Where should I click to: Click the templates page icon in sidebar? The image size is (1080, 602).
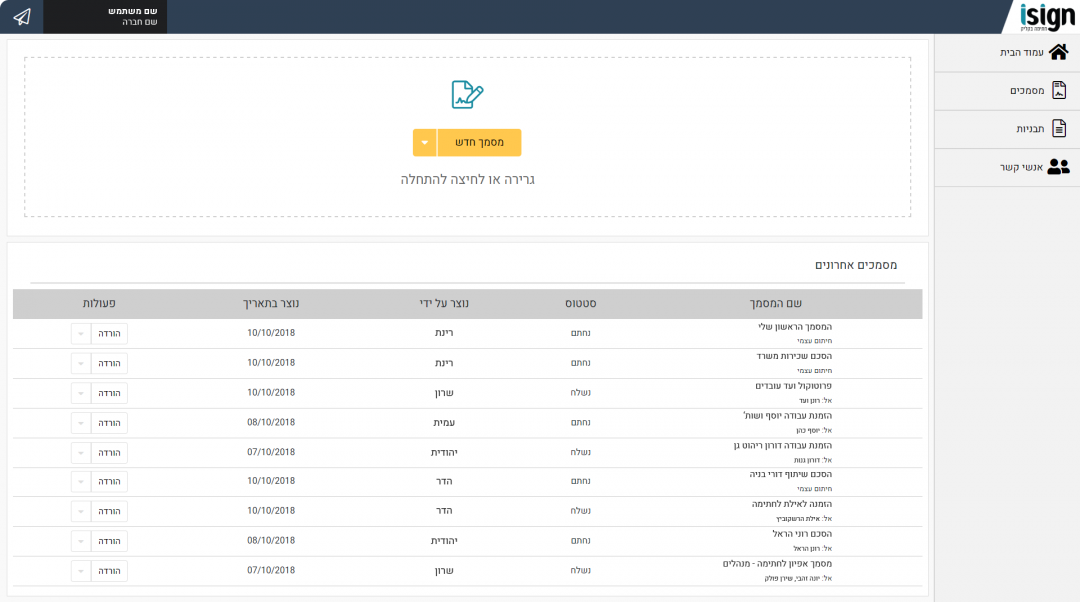tap(1059, 129)
